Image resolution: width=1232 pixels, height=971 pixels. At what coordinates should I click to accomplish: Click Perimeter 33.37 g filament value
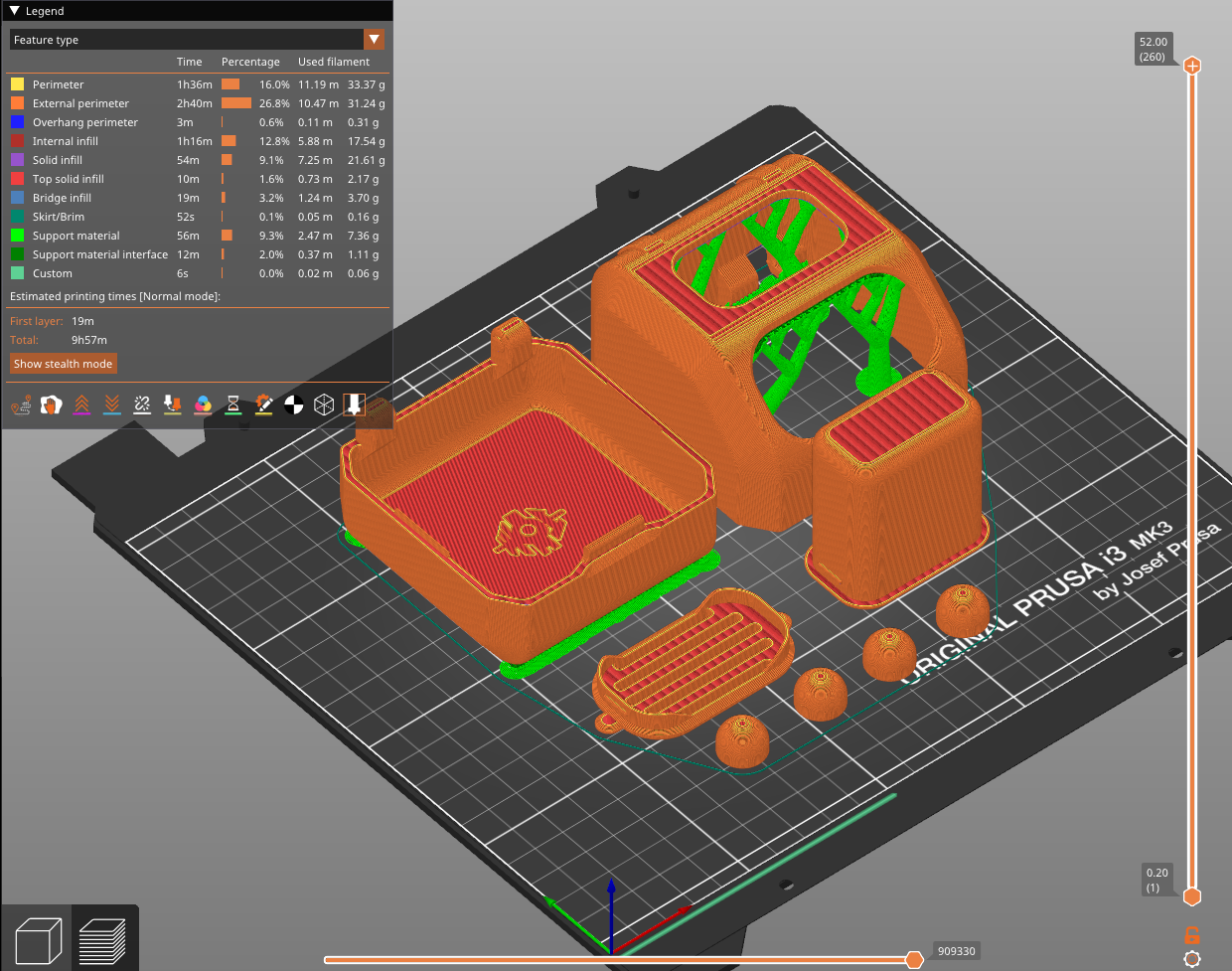point(366,84)
